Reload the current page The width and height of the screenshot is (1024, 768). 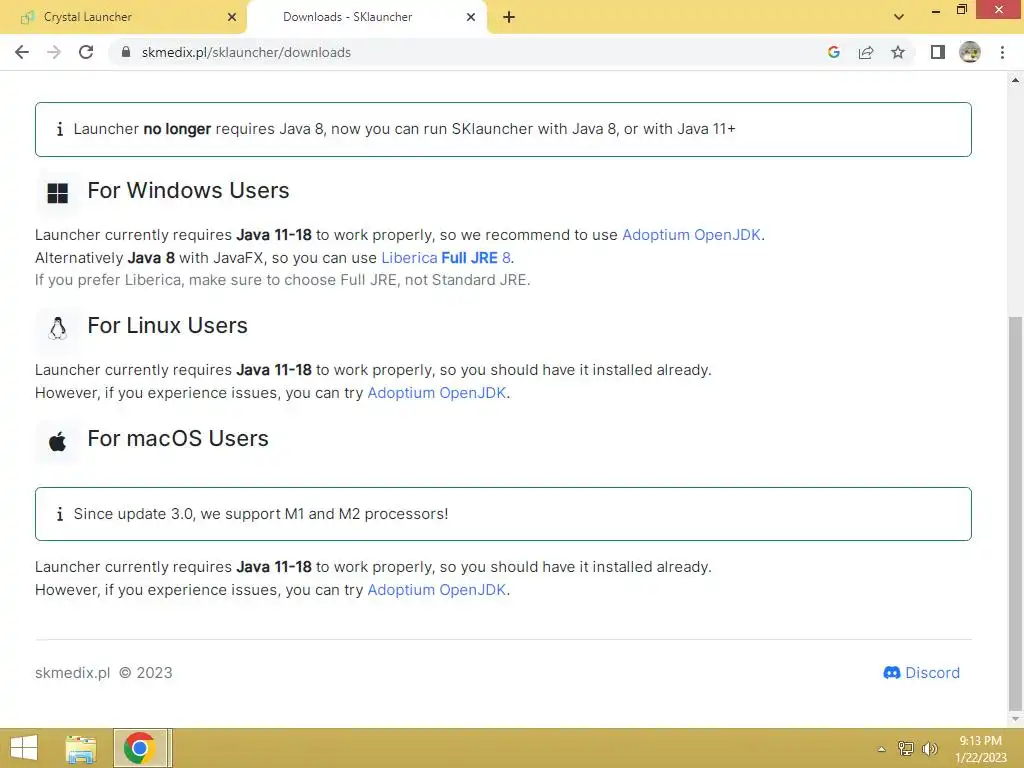pos(86,52)
